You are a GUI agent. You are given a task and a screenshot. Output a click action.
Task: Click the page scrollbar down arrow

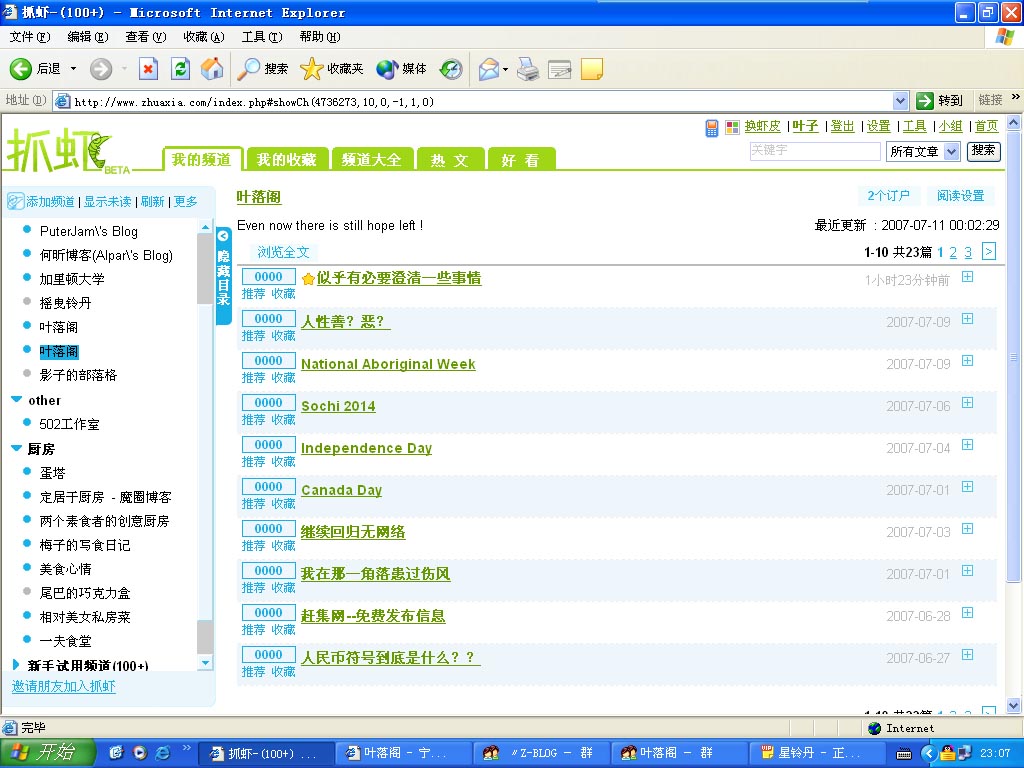(x=1013, y=705)
